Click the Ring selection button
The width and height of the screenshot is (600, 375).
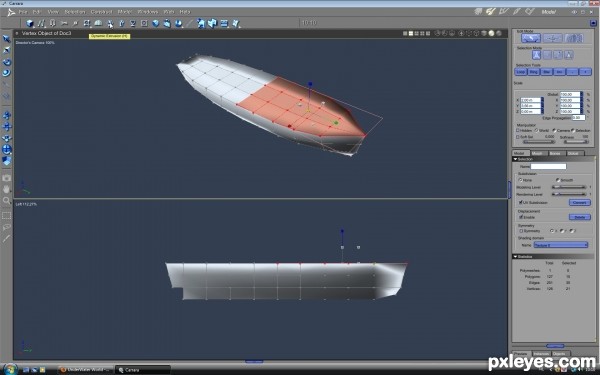[533, 72]
